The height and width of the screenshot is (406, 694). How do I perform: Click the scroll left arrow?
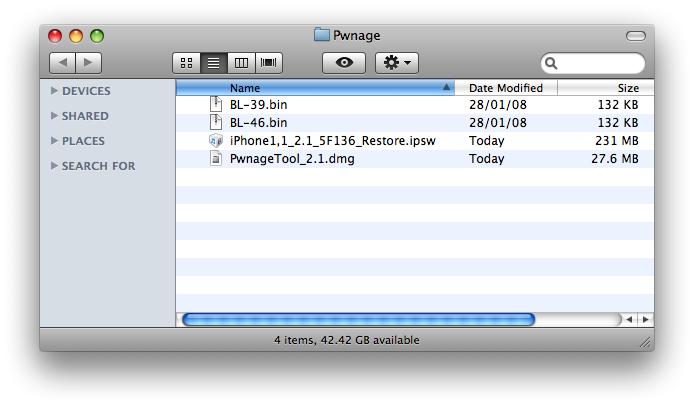coord(629,319)
